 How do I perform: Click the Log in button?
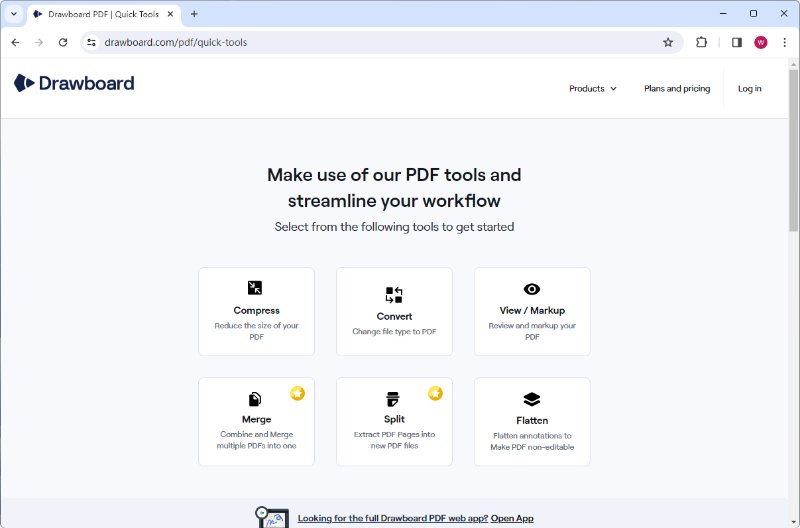pyautogui.click(x=750, y=88)
